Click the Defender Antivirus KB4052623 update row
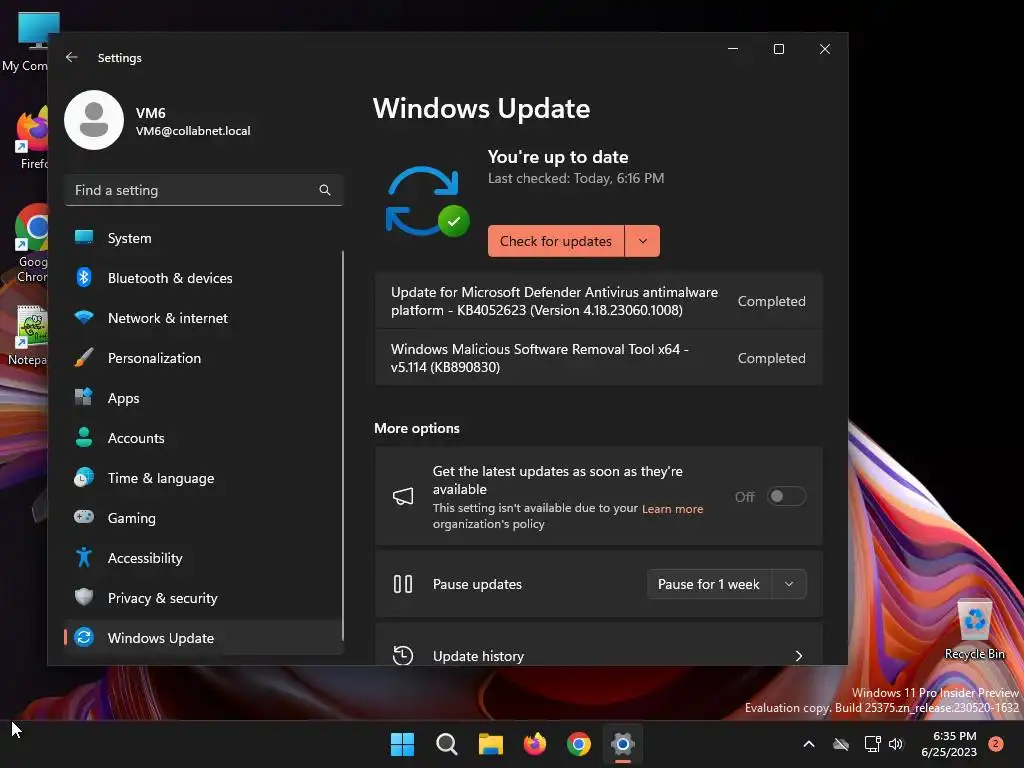Viewport: 1024px width, 768px height. 598,301
